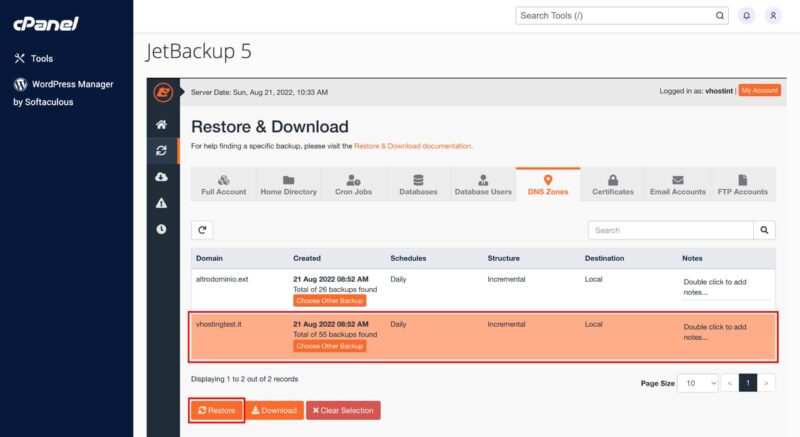Click the refresh list button
This screenshot has height=437, width=800.
click(x=202, y=230)
